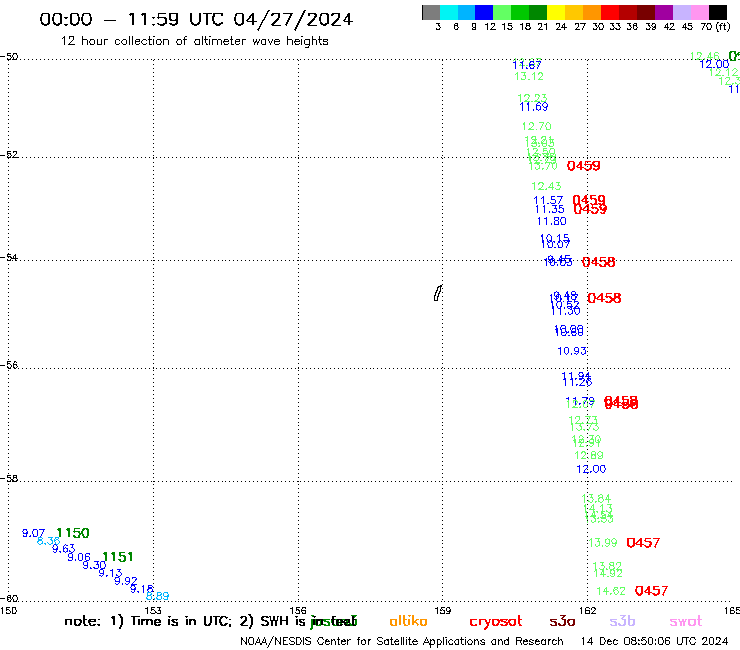
Task: Click the NOAA/NESDIS credit line
Action: 402,642
